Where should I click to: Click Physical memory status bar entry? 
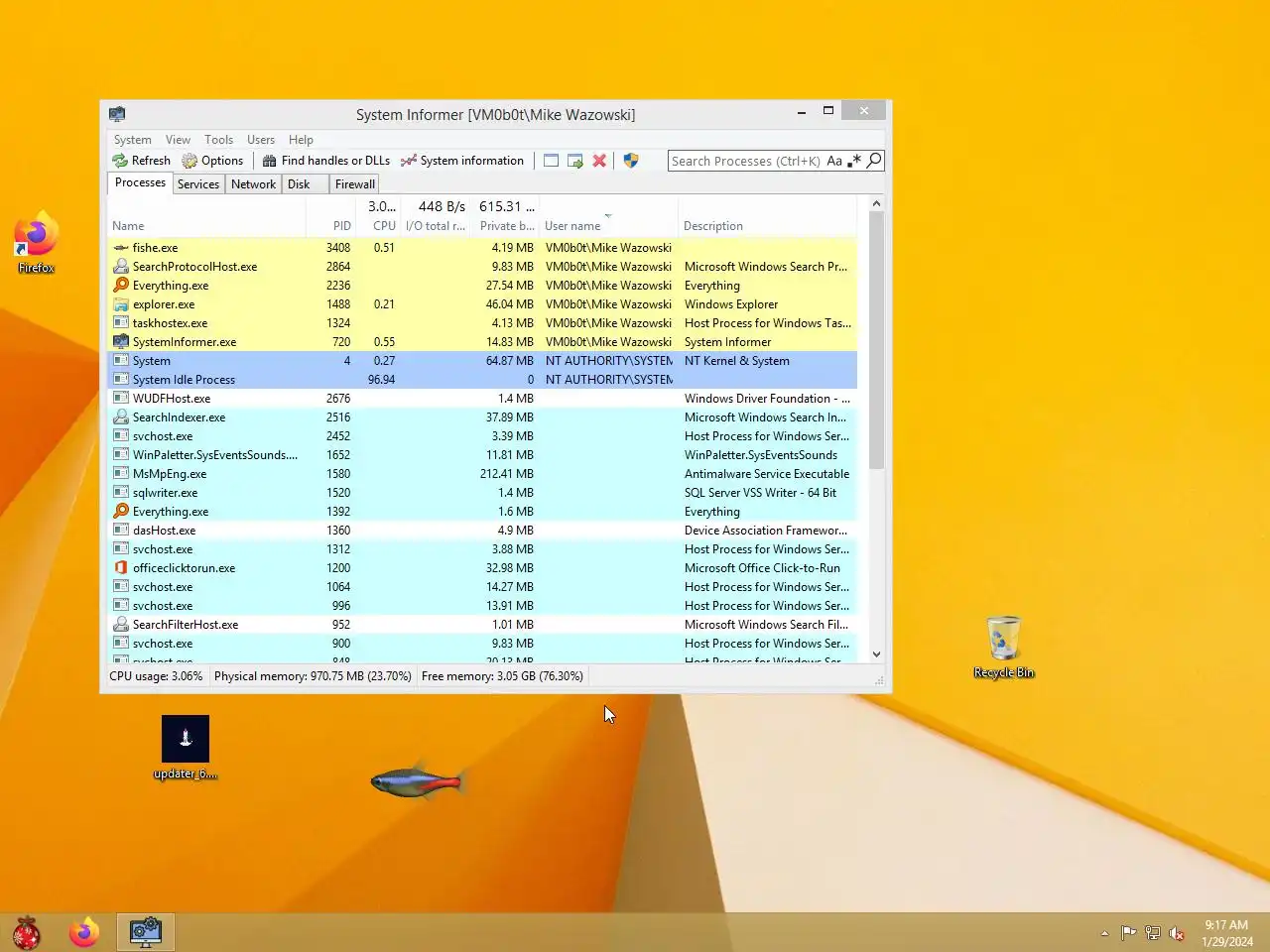click(x=313, y=676)
